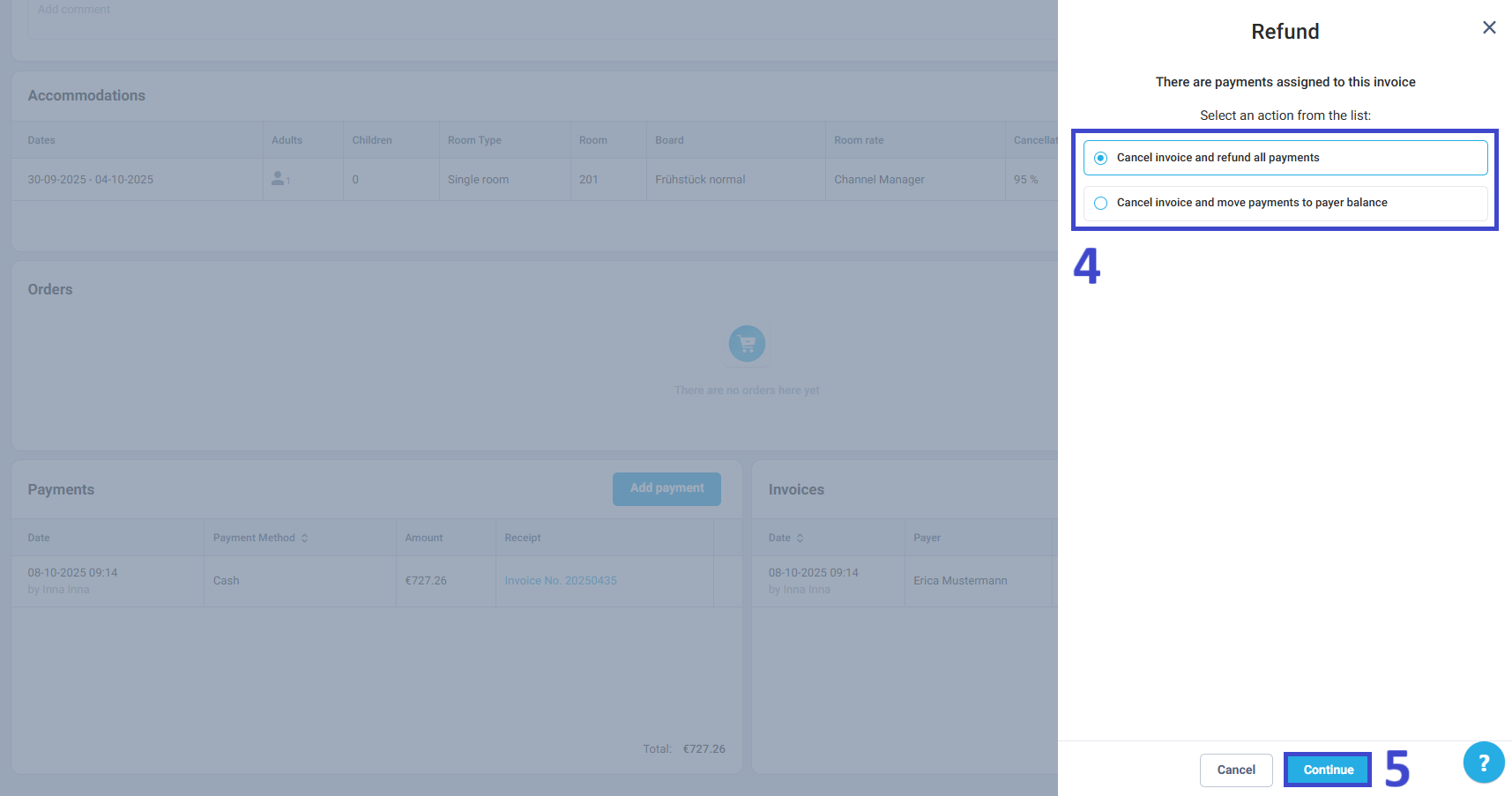This screenshot has height=796, width=1512.
Task: Click the adults person icon in Accommodations
Action: [279, 178]
